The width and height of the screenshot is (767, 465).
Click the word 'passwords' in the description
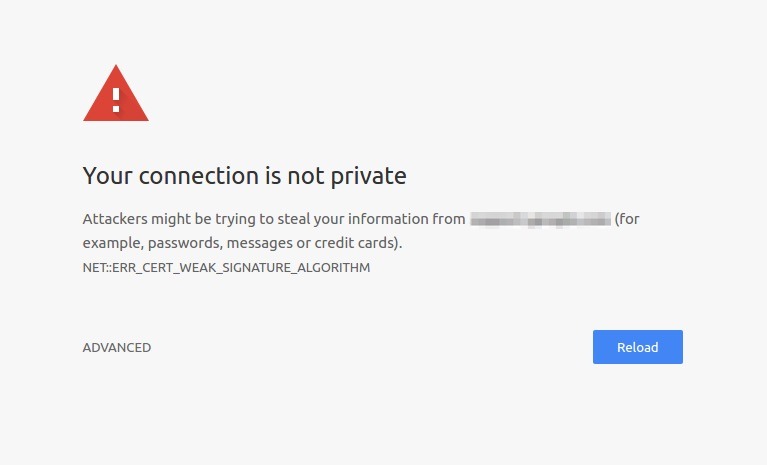click(x=185, y=243)
